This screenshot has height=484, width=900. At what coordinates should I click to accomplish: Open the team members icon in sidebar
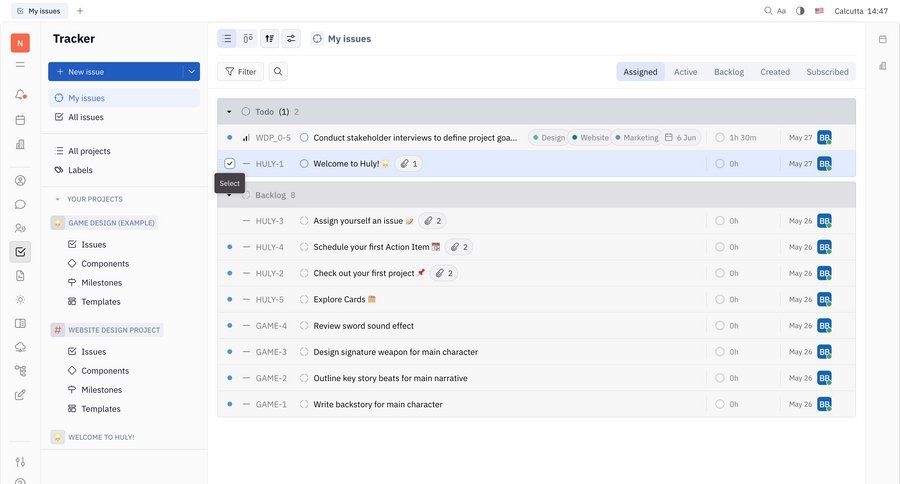[20, 228]
